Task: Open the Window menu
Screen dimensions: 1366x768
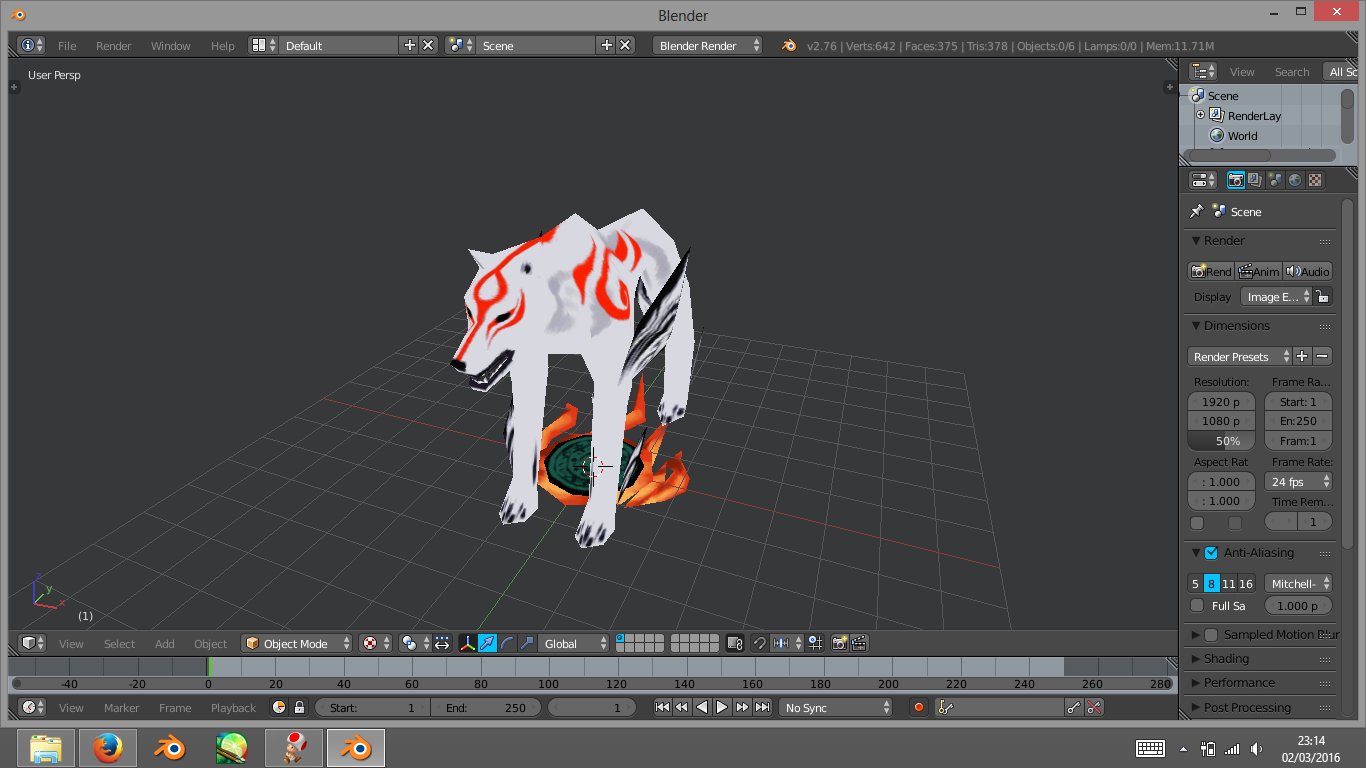Action: (170, 45)
